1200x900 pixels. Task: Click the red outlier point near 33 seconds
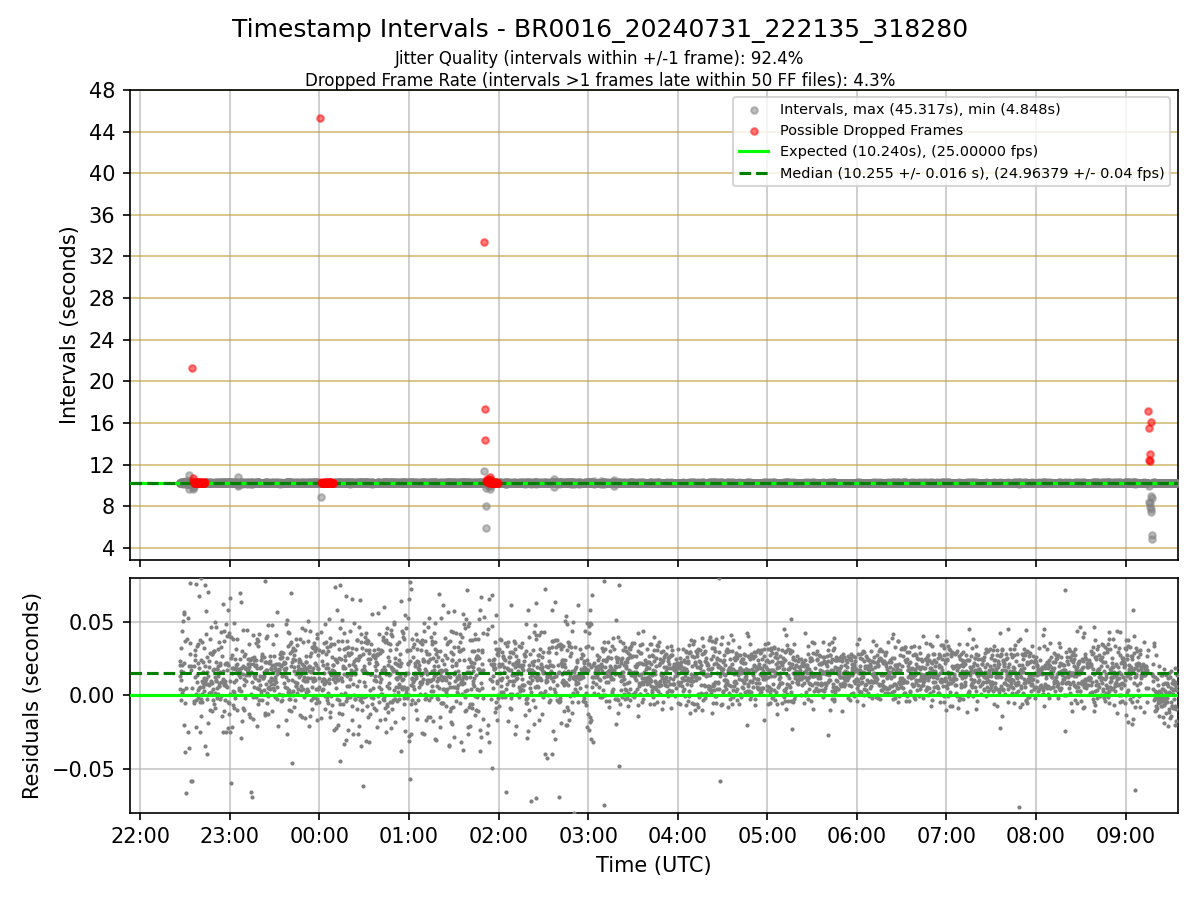484,242
